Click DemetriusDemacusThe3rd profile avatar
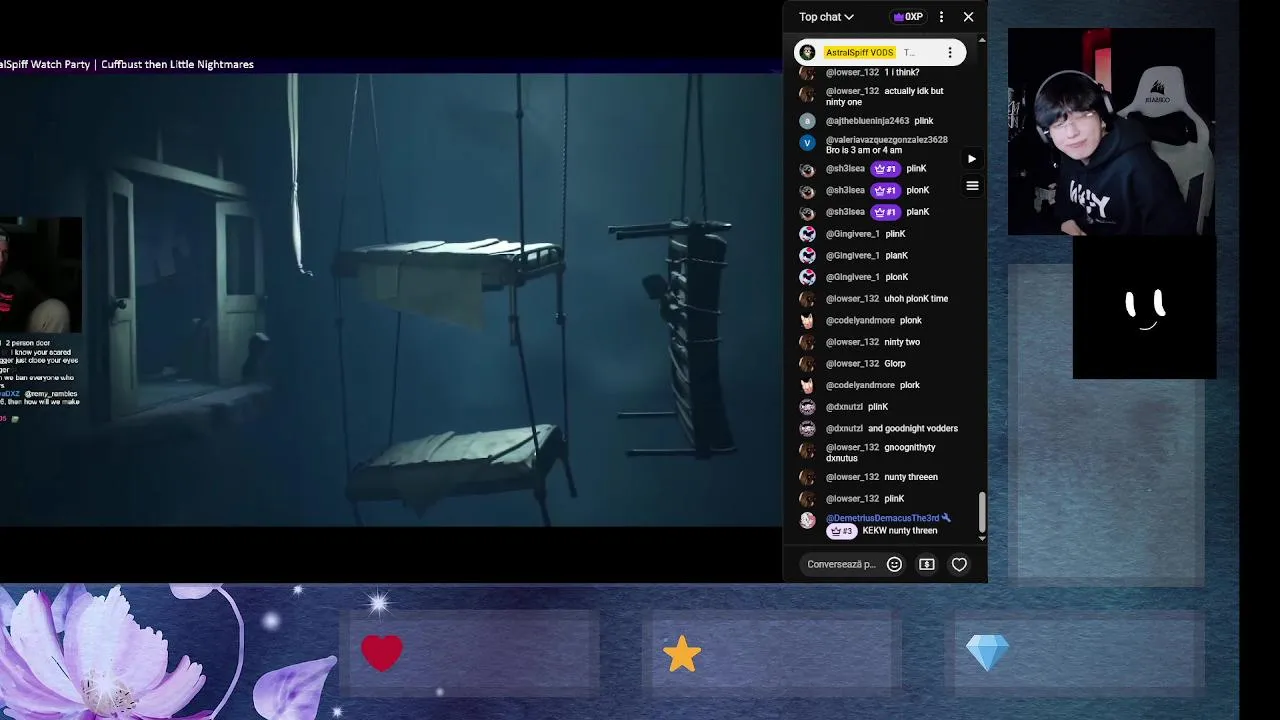 pyautogui.click(x=807, y=521)
